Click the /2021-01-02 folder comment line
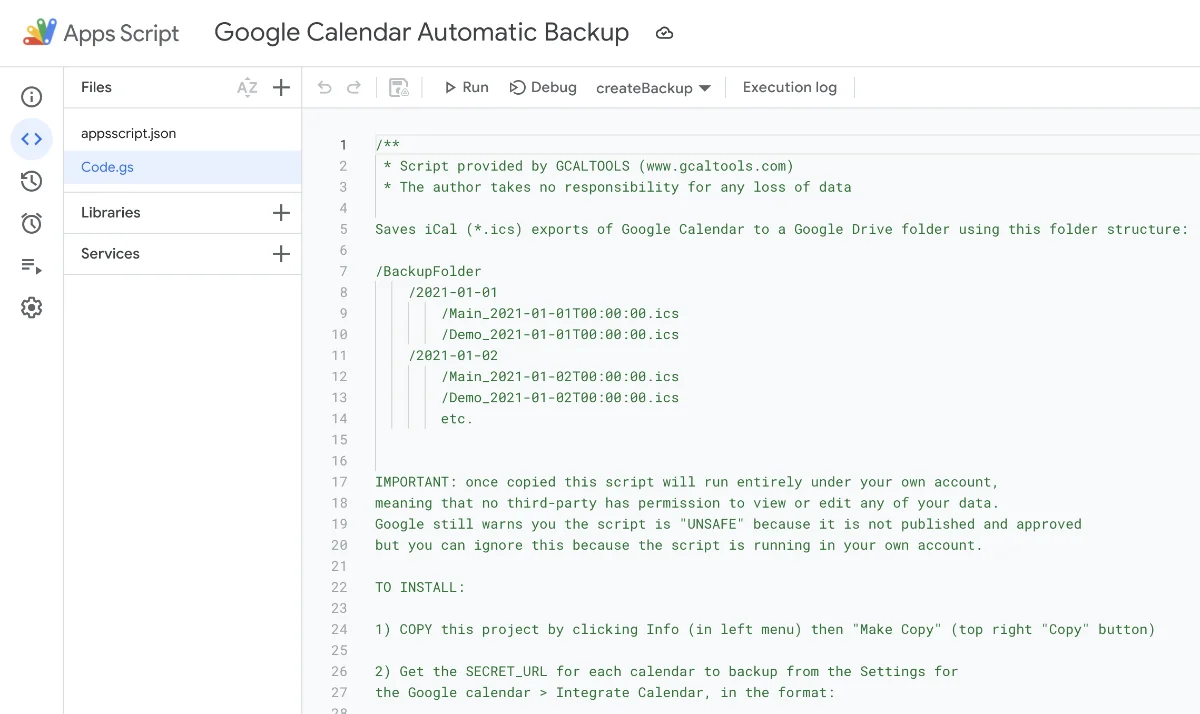Viewport: 1200px width, 714px height. click(453, 355)
